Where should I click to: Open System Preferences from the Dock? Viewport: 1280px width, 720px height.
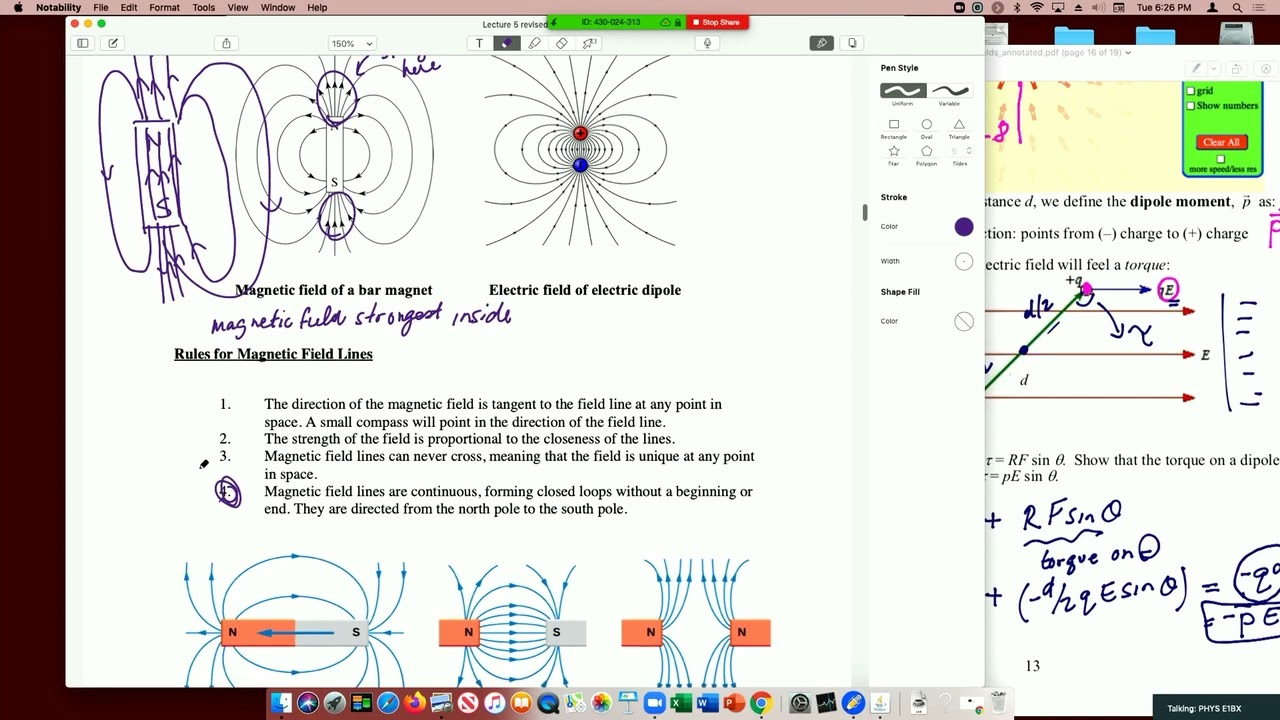pyautogui.click(x=799, y=703)
